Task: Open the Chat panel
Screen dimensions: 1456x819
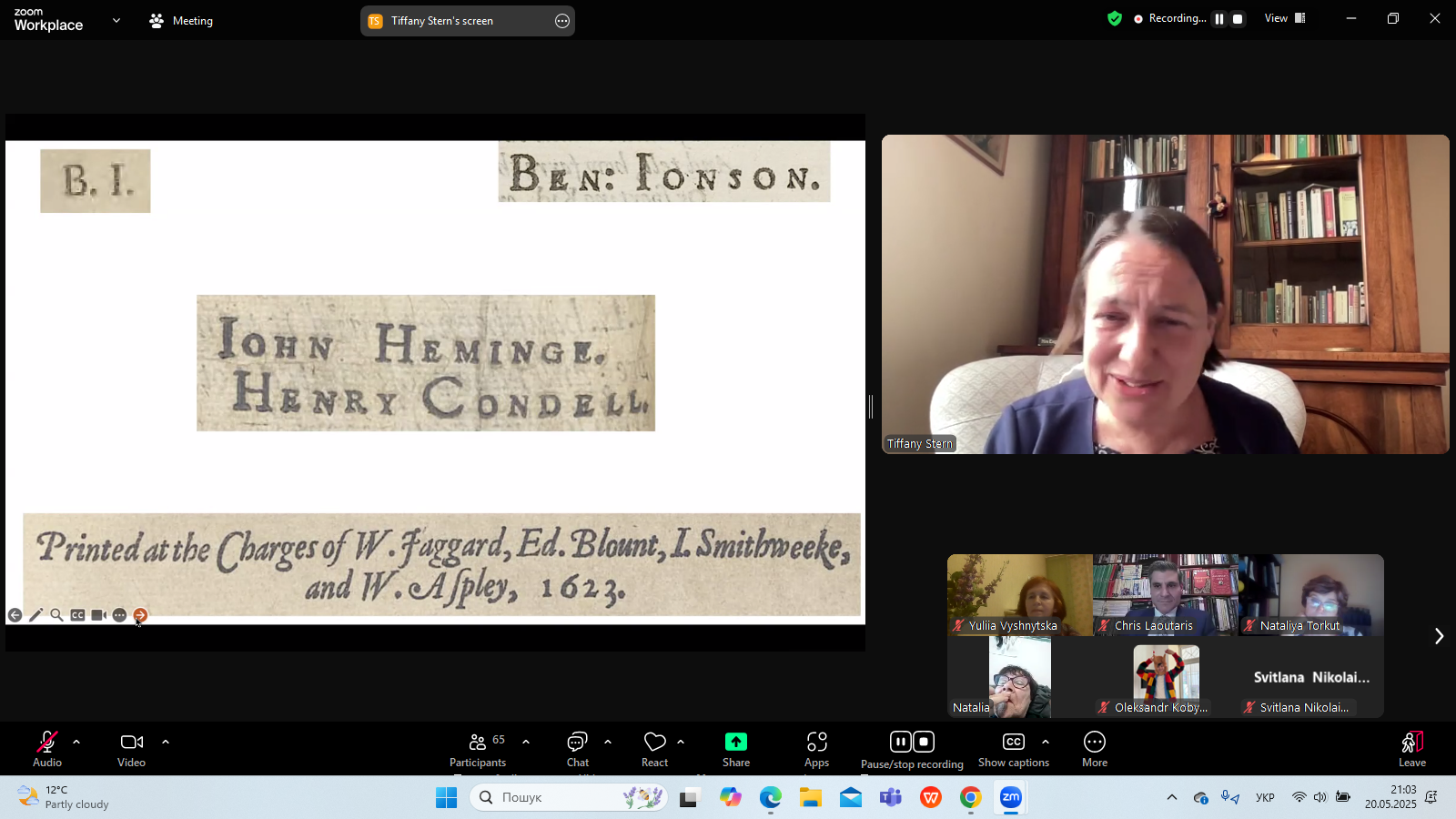Action: (578, 749)
